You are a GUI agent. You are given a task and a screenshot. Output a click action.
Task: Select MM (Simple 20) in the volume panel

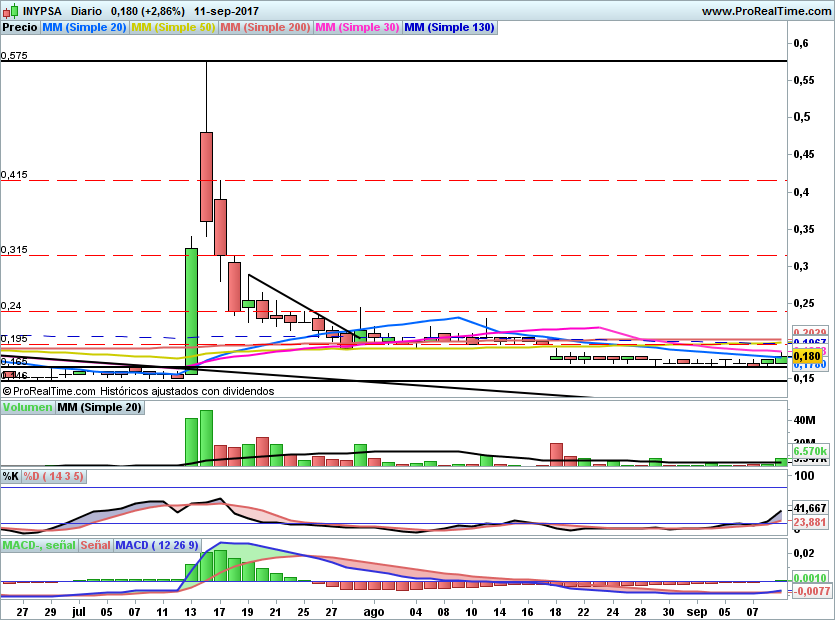coord(99,408)
